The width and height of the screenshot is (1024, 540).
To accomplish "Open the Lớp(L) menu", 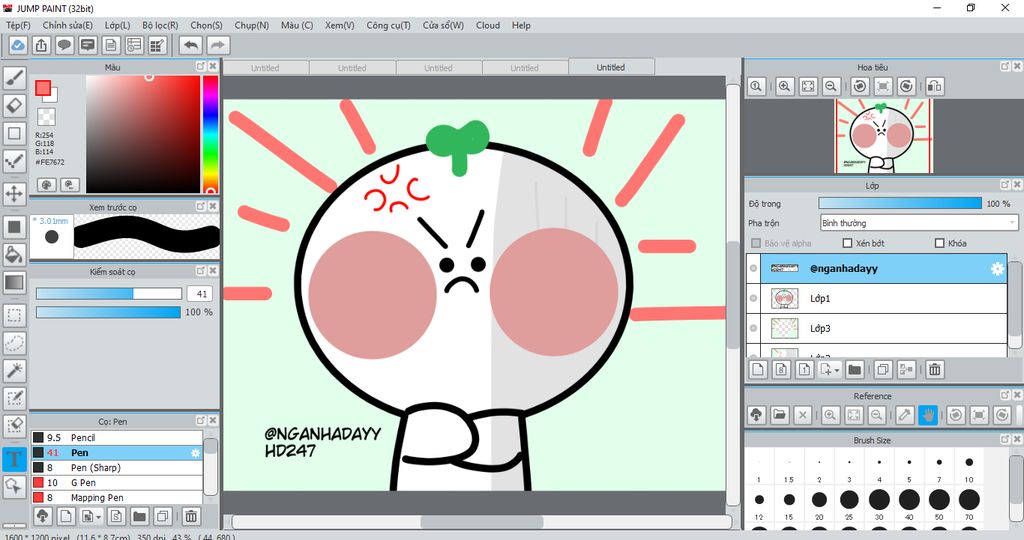I will tap(118, 25).
